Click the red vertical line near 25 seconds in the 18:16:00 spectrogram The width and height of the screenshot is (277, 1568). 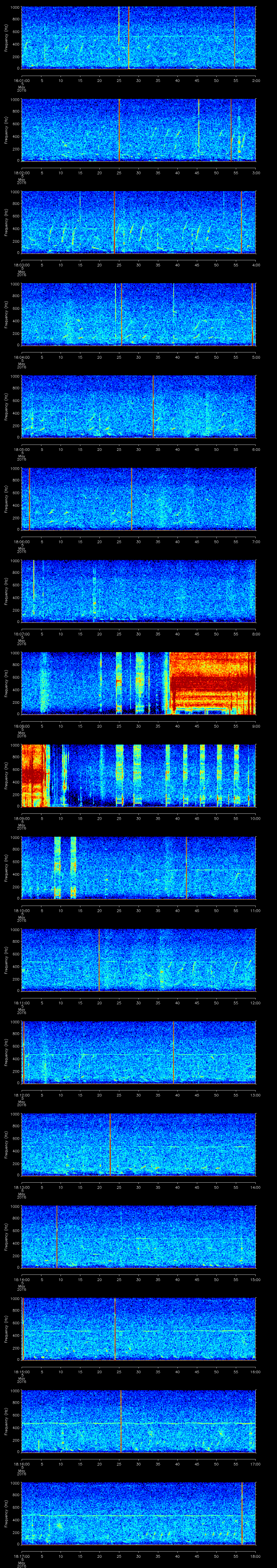[121, 1421]
